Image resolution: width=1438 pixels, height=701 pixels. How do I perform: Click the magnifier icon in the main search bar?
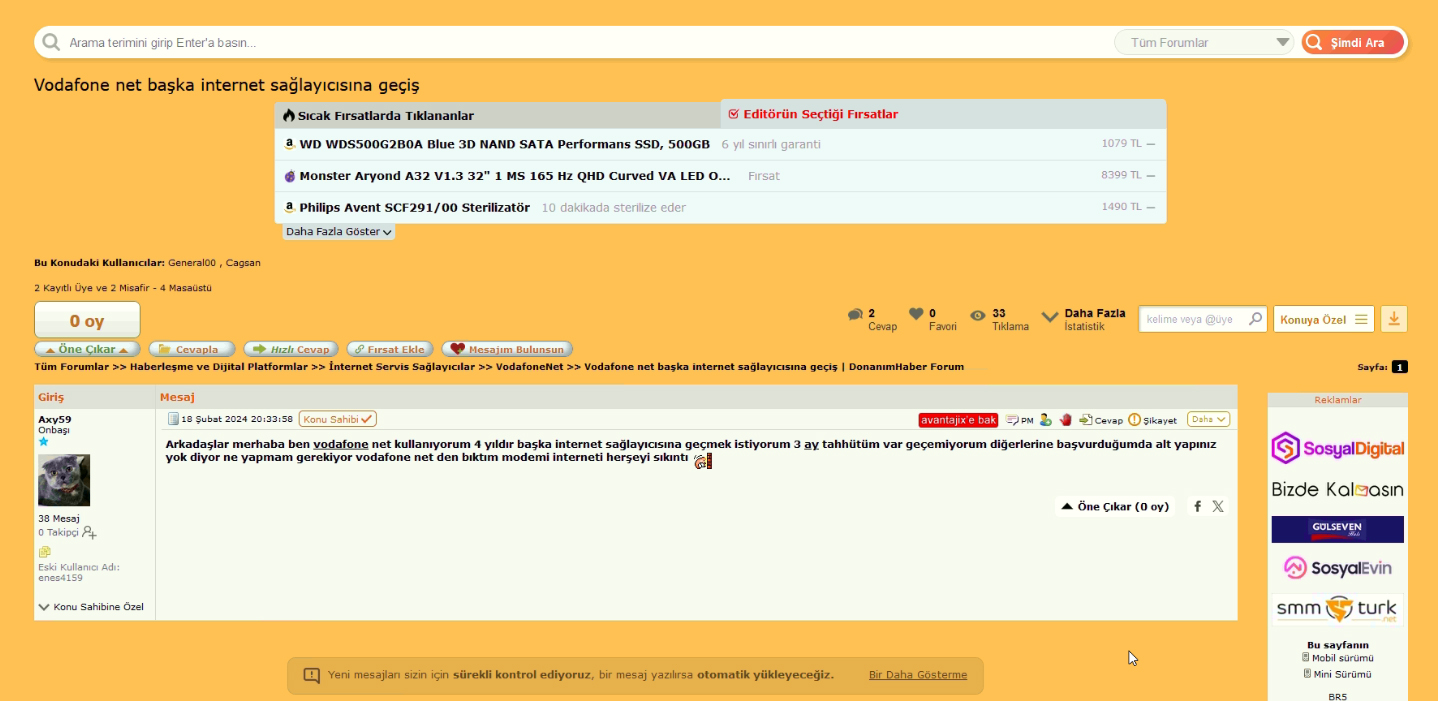tap(51, 43)
